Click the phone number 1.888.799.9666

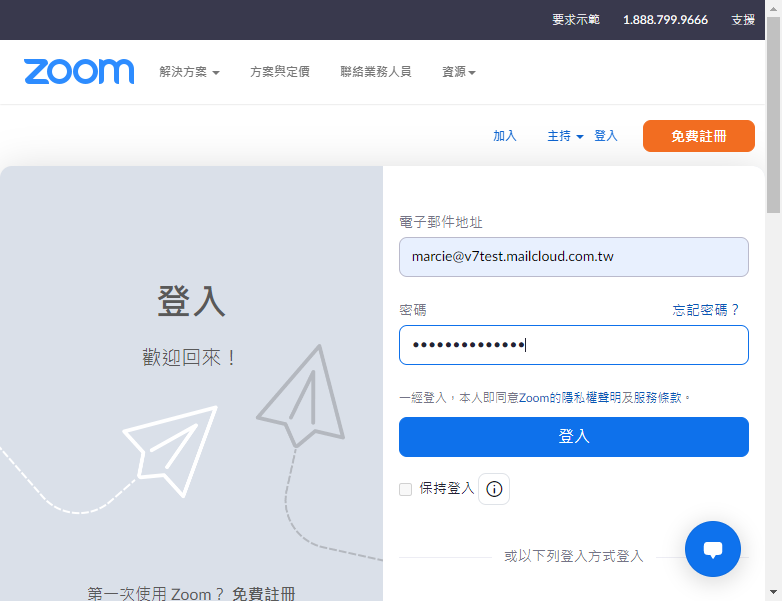(665, 19)
